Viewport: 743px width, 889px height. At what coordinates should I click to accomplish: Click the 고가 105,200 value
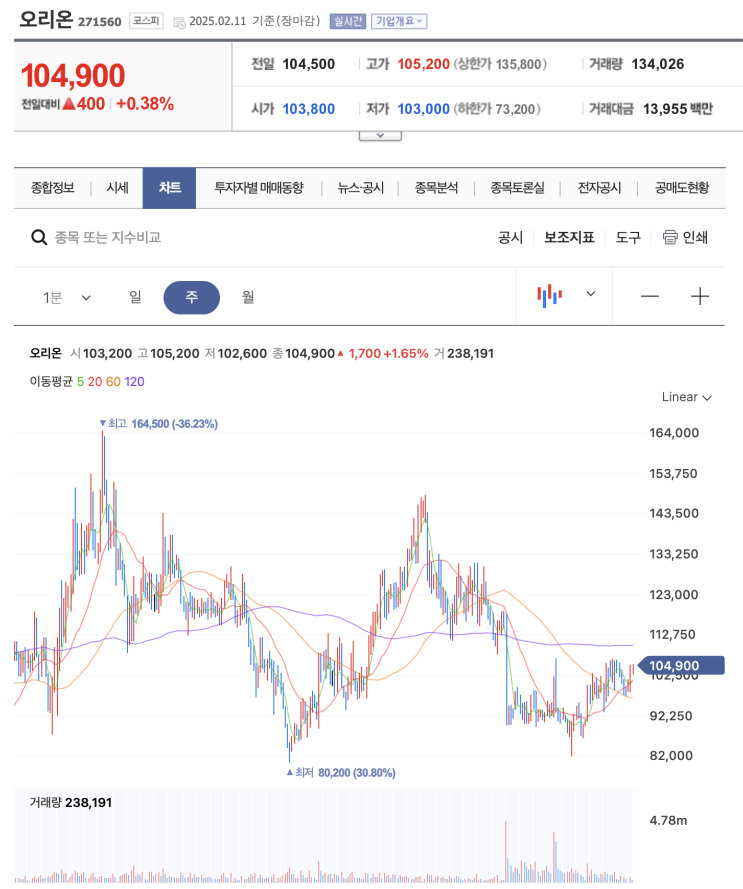tap(423, 64)
